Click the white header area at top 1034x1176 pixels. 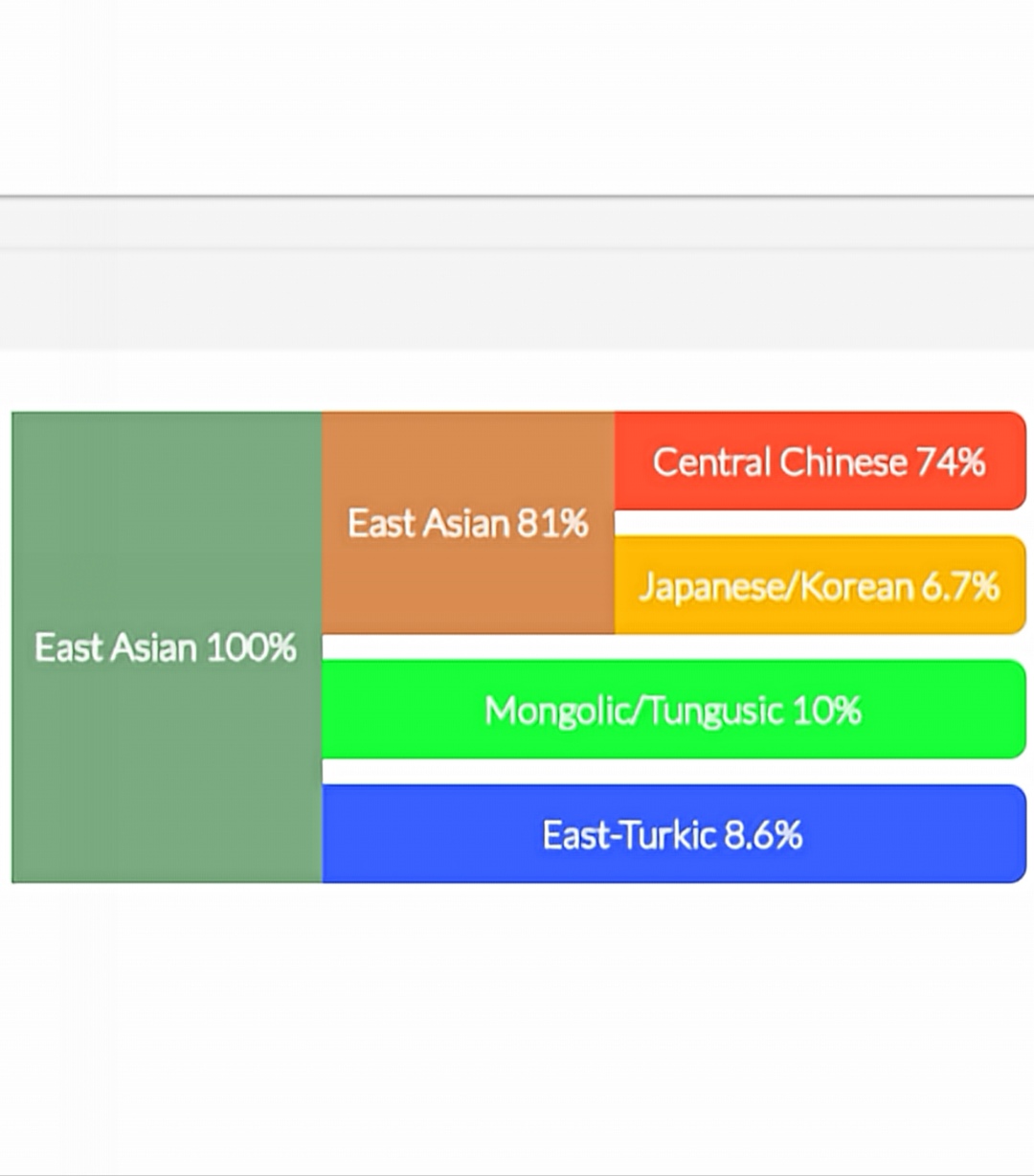pos(517,97)
